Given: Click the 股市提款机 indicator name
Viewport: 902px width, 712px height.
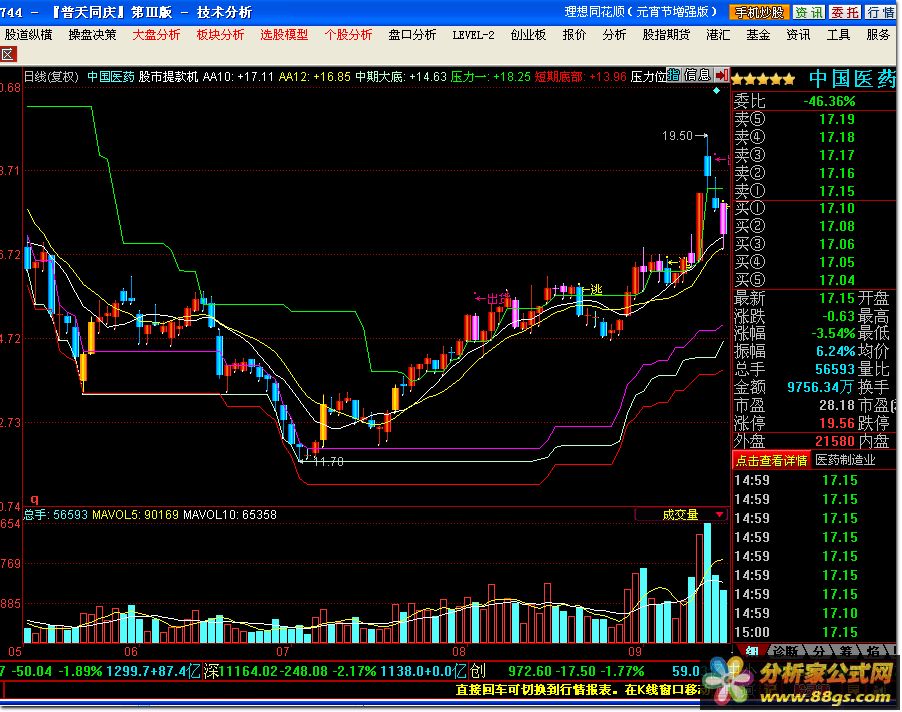Looking at the screenshot, I should 169,76.
